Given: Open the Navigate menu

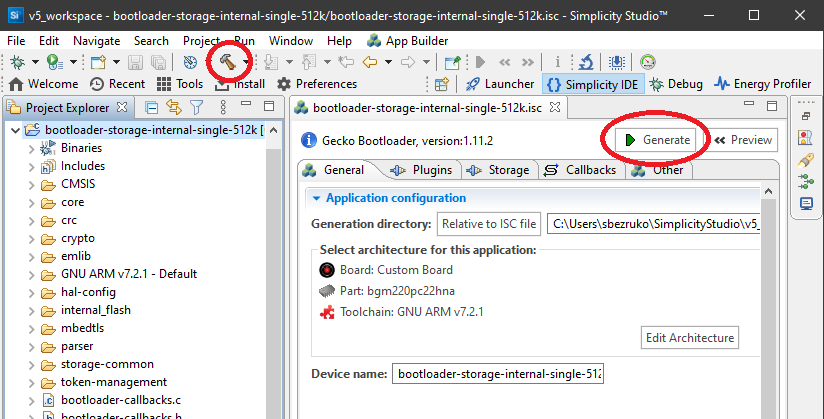Looking at the screenshot, I should pyautogui.click(x=96, y=41).
